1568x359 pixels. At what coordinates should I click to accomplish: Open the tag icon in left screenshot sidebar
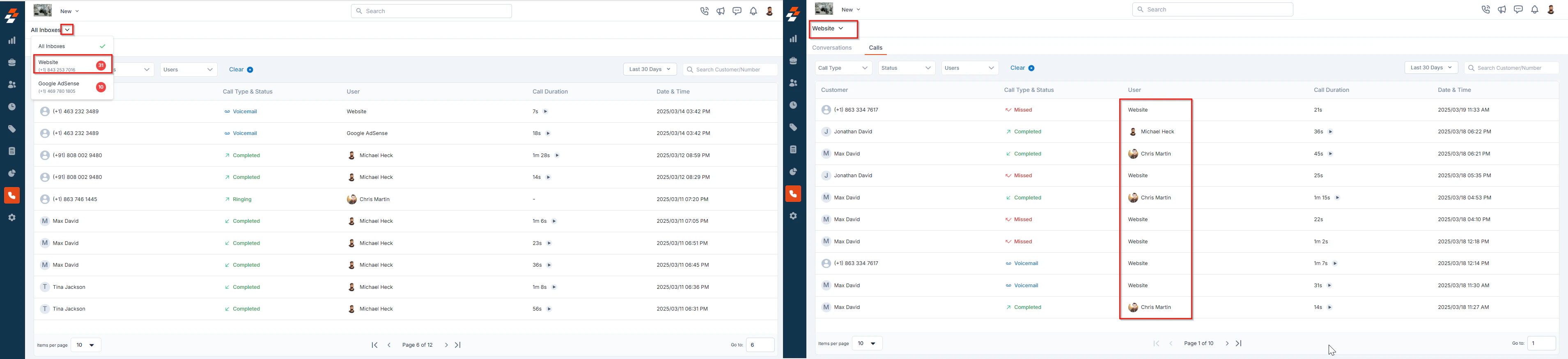(x=11, y=129)
